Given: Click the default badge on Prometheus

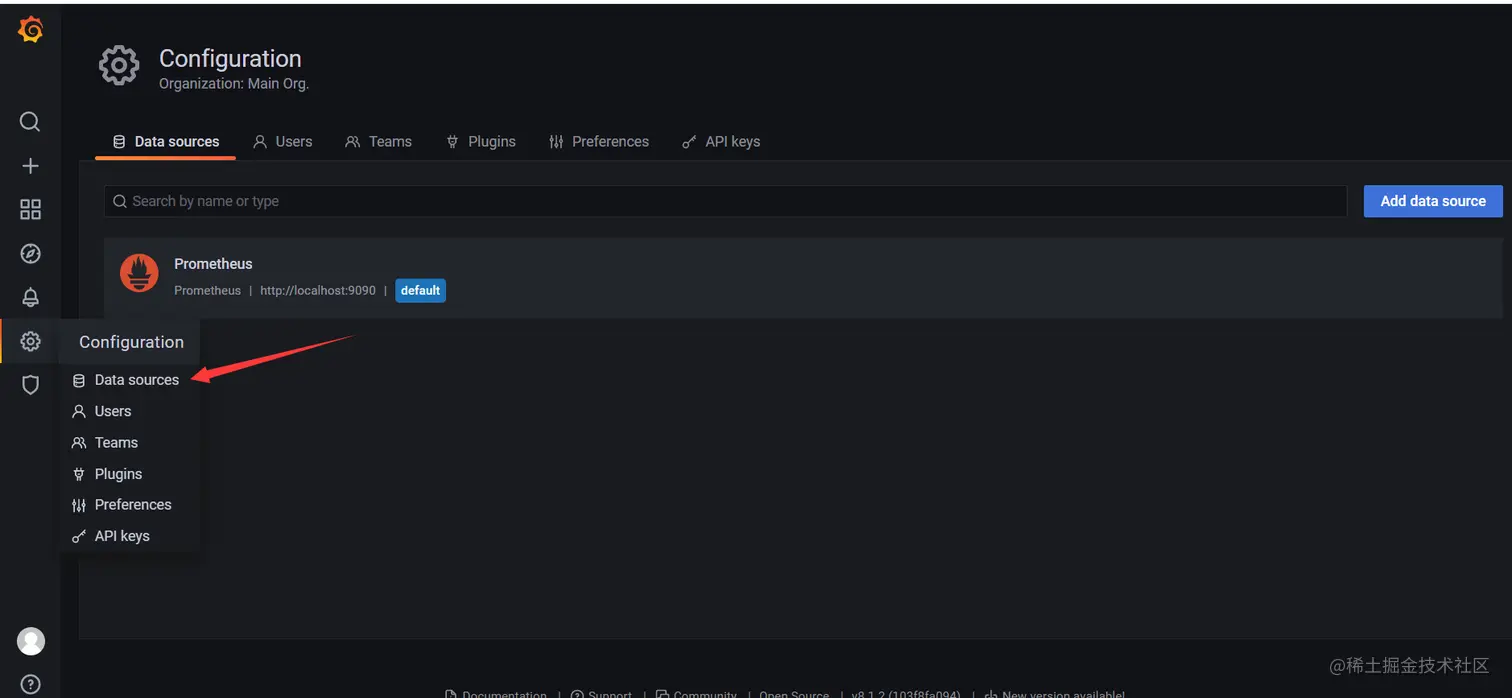Looking at the screenshot, I should tap(420, 290).
